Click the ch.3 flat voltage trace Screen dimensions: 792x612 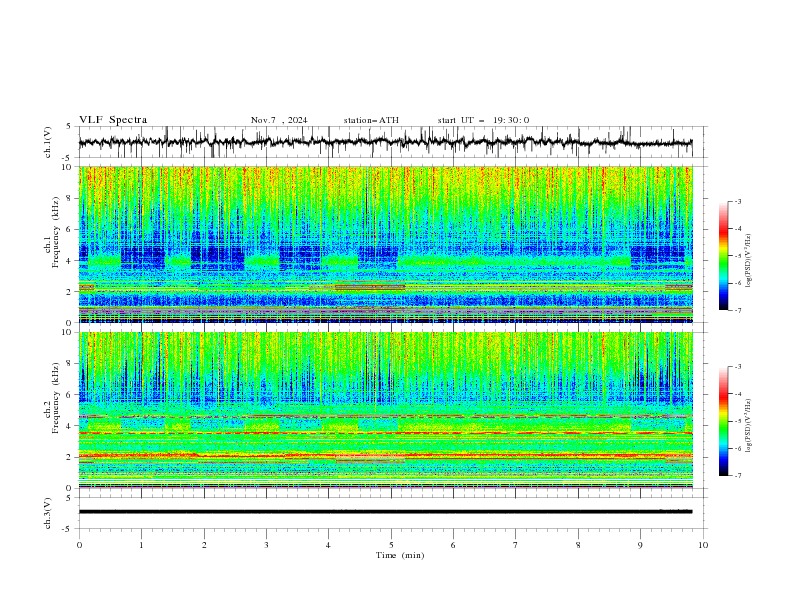[x=385, y=512]
